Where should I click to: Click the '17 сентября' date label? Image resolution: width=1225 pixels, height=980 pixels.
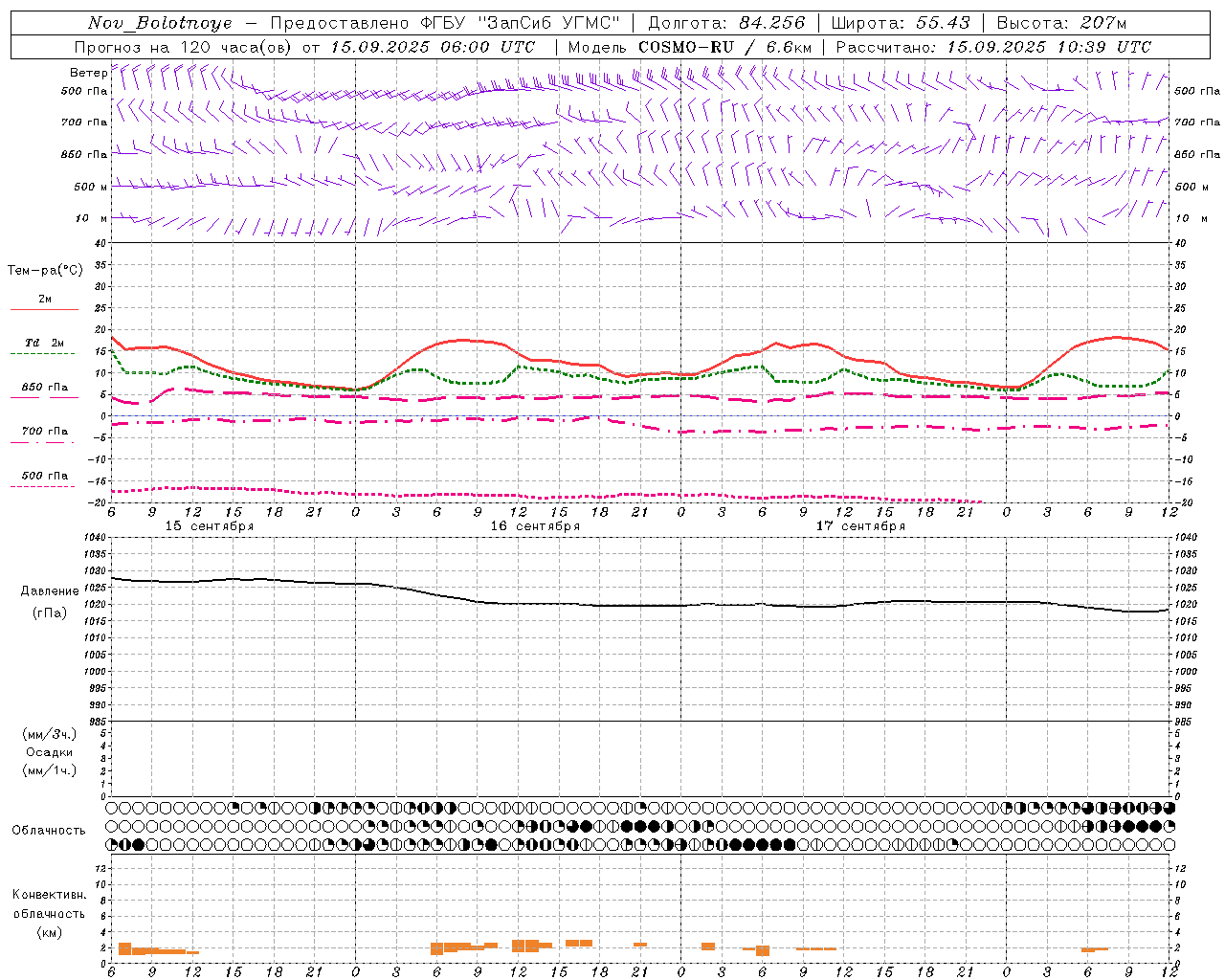[860, 526]
